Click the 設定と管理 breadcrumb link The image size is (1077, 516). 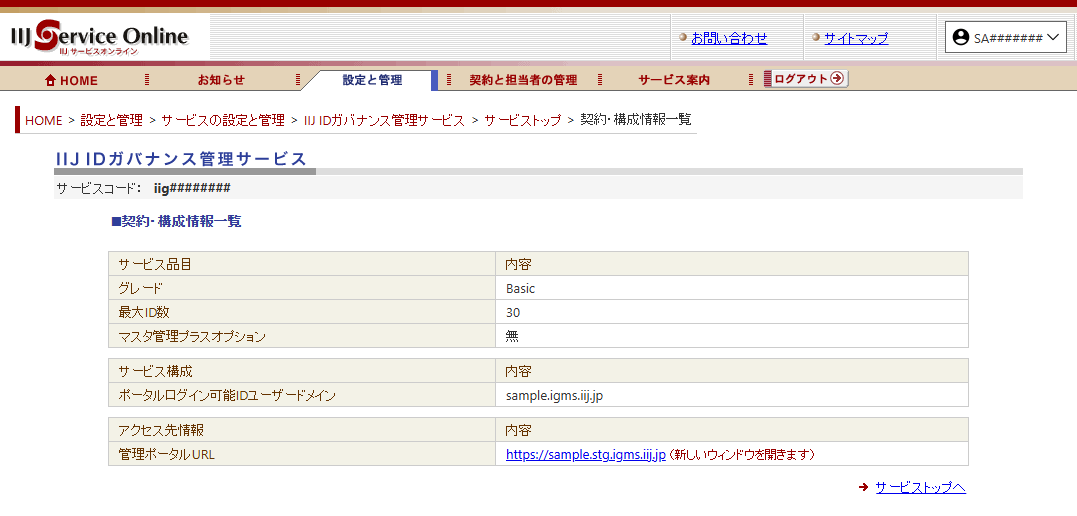click(111, 120)
